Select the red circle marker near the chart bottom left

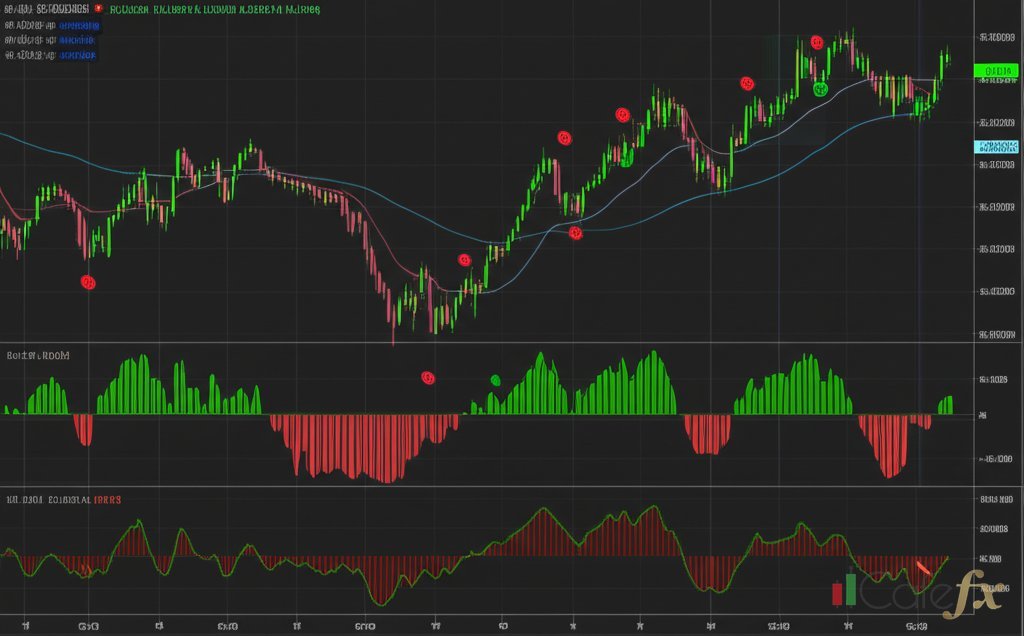(x=88, y=282)
